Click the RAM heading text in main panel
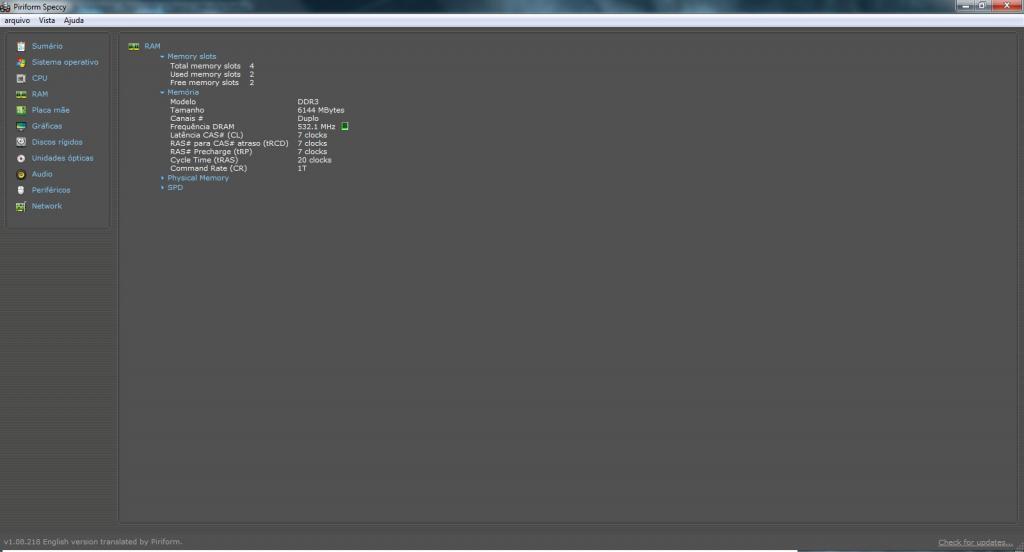This screenshot has width=1024, height=552. click(x=152, y=46)
